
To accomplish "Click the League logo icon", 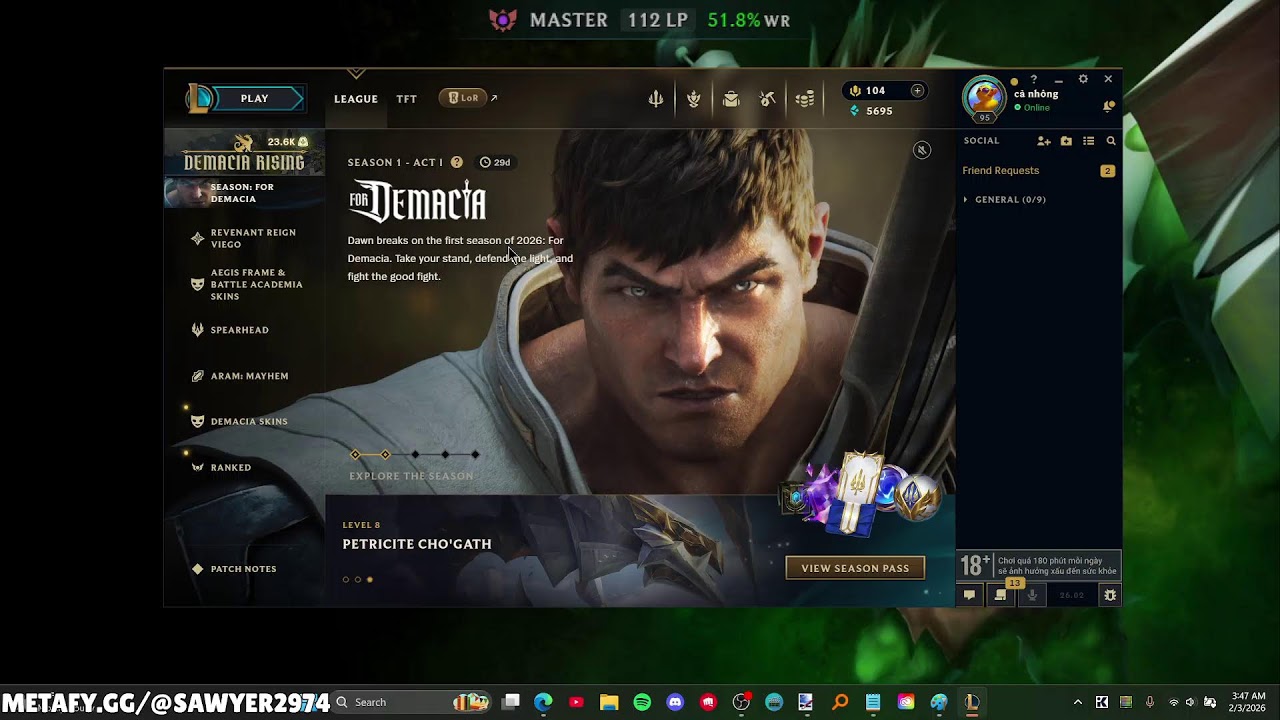I will click(200, 98).
